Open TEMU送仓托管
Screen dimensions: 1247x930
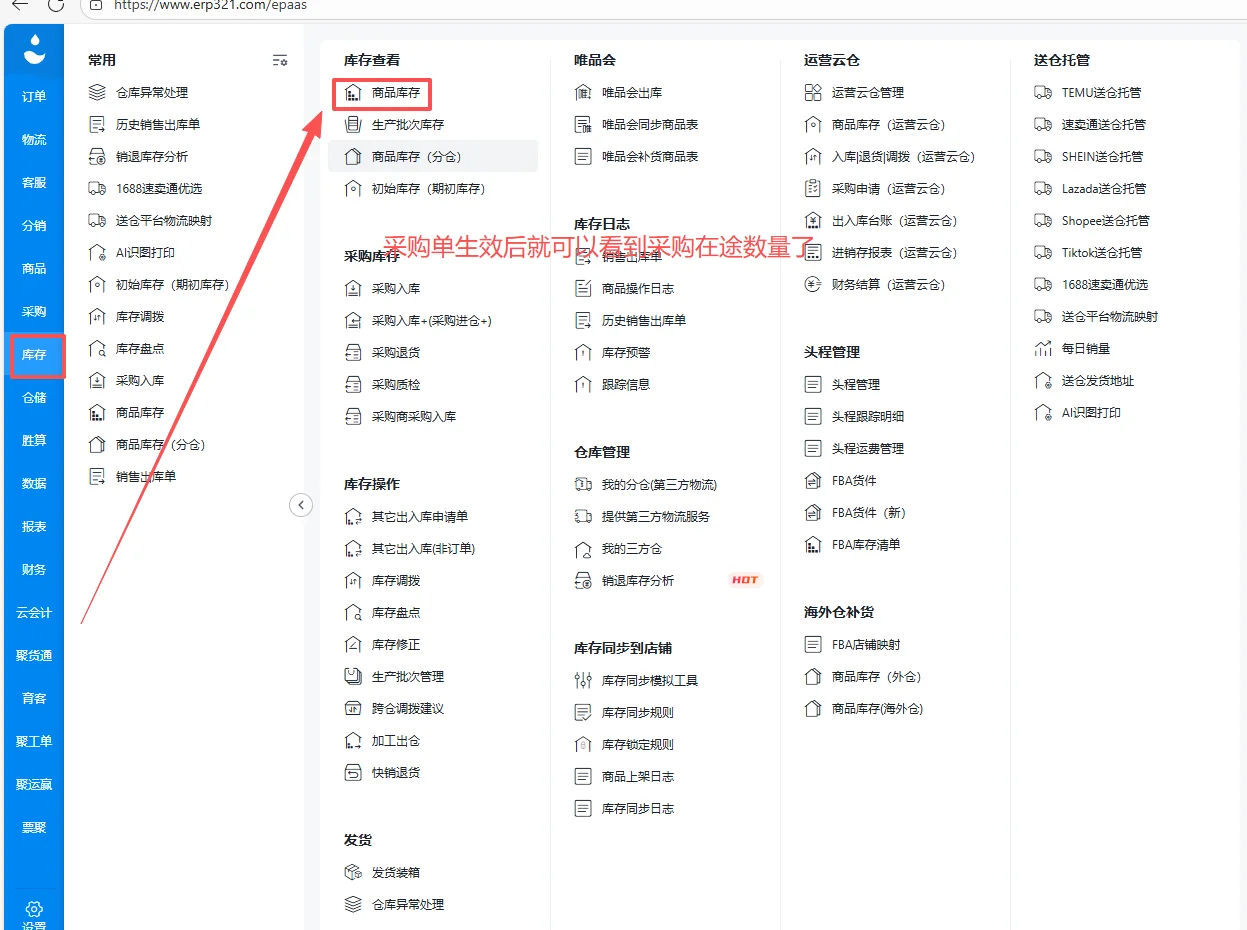(x=1101, y=93)
